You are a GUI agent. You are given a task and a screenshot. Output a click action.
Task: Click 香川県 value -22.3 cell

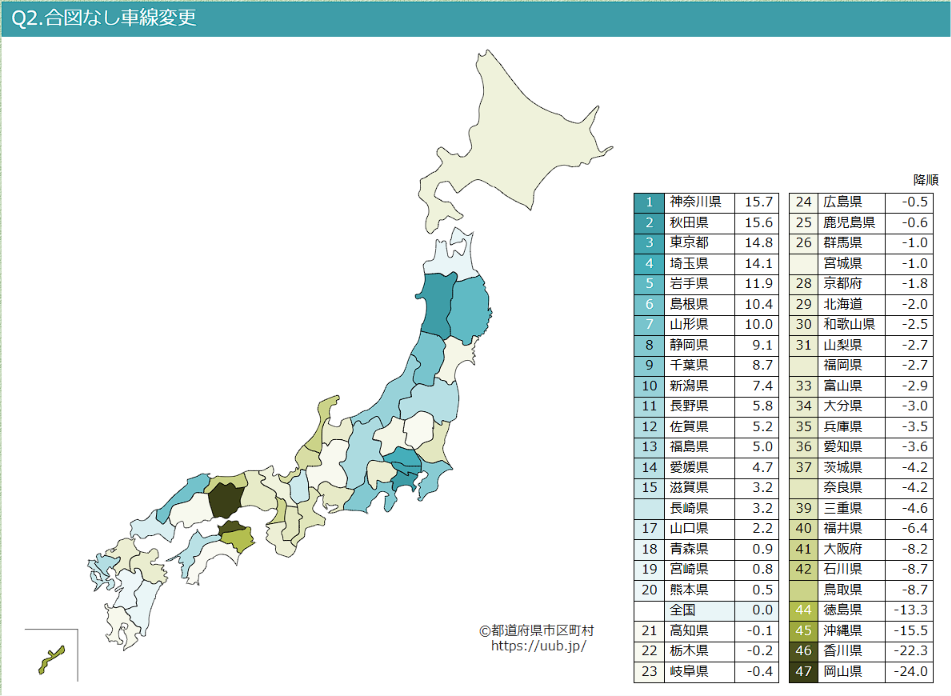point(909,651)
